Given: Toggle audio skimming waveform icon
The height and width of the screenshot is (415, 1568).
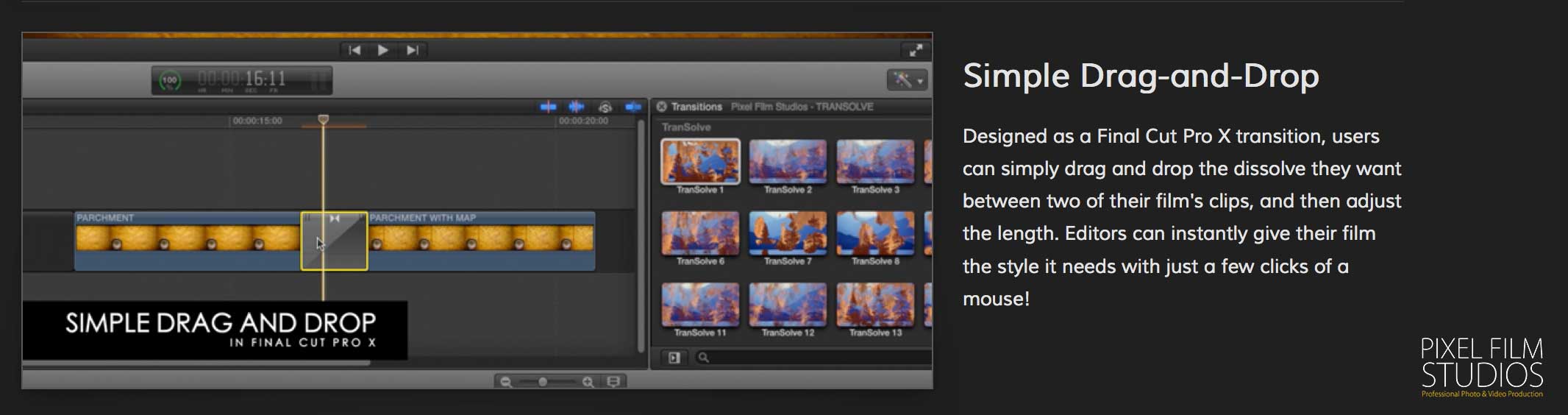Looking at the screenshot, I should [x=577, y=107].
